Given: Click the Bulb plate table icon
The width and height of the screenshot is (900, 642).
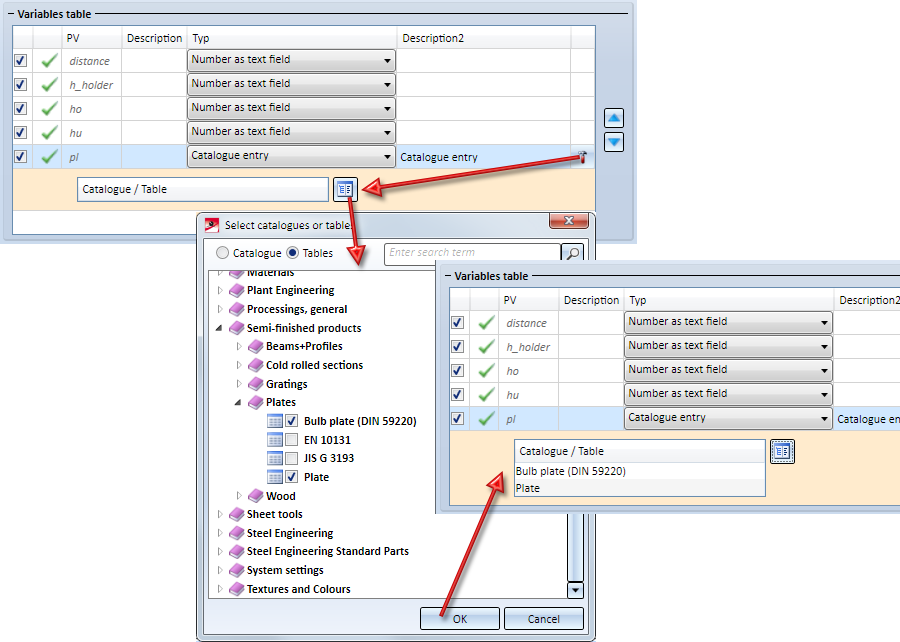Looking at the screenshot, I should click(x=275, y=421).
